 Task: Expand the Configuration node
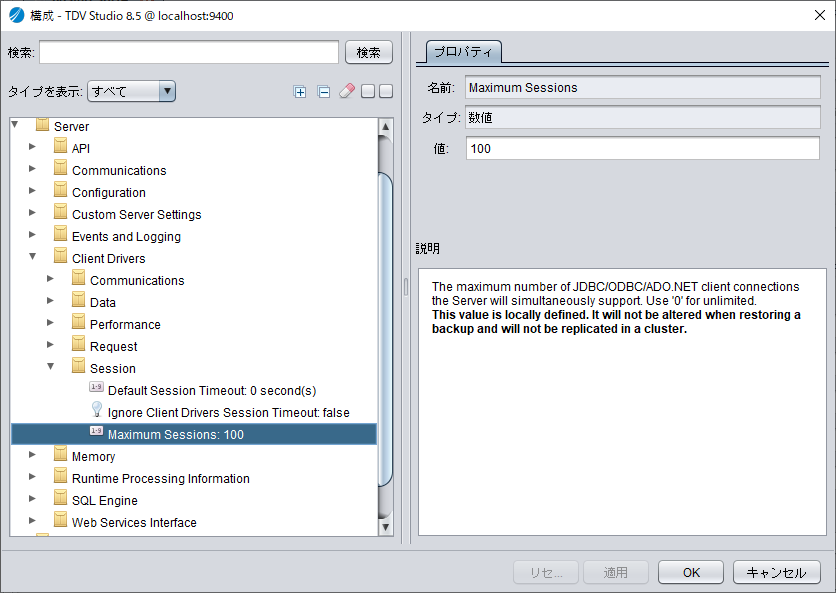click(x=32, y=190)
